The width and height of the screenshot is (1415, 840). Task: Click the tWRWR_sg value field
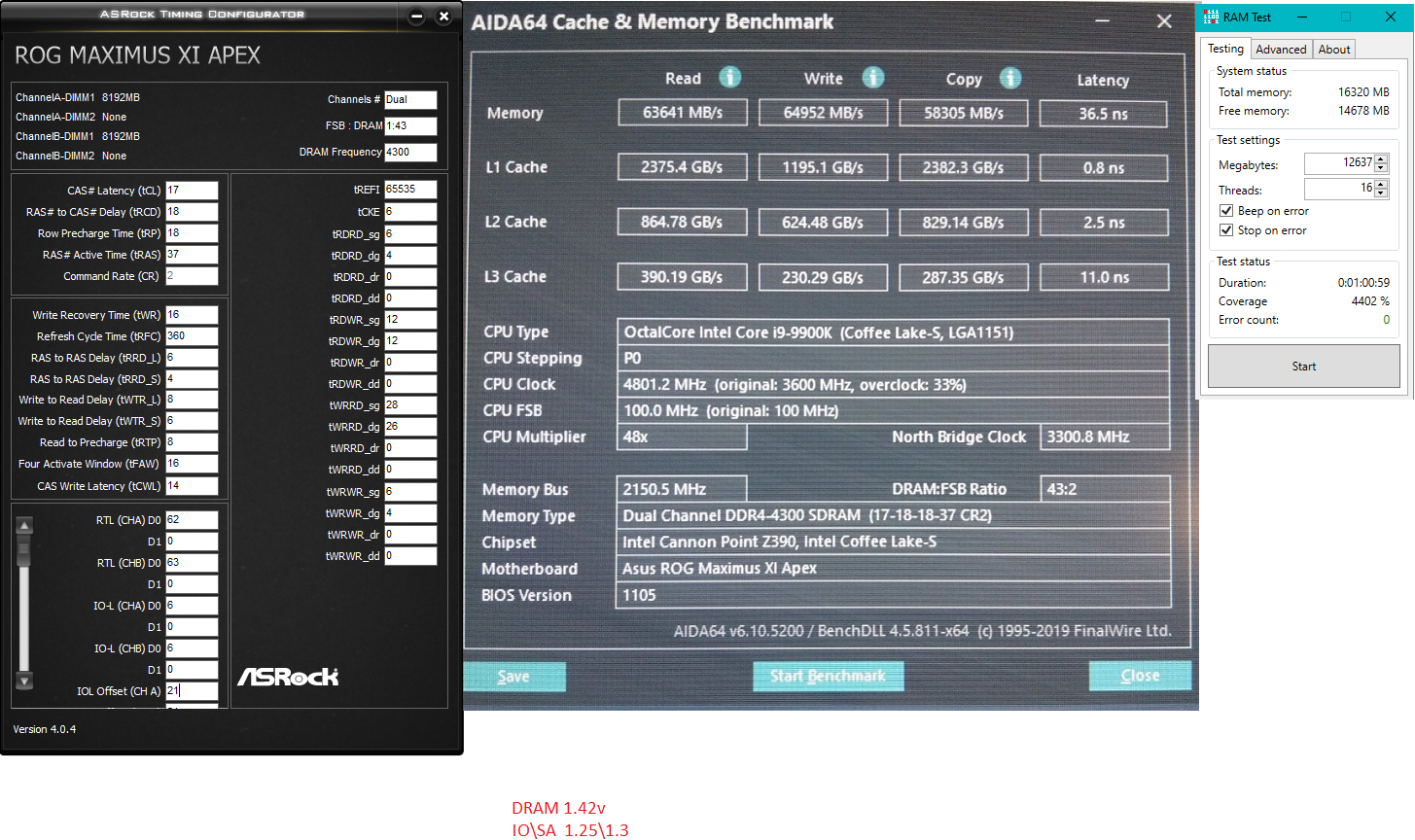click(x=410, y=492)
